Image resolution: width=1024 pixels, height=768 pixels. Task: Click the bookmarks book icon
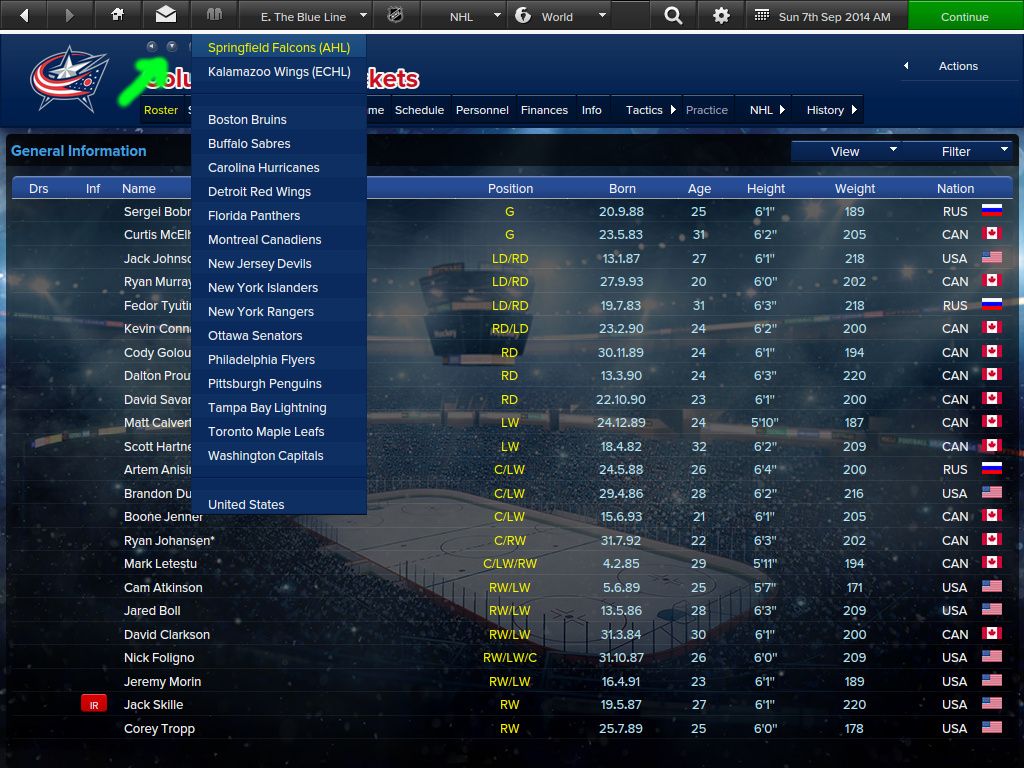(x=214, y=14)
